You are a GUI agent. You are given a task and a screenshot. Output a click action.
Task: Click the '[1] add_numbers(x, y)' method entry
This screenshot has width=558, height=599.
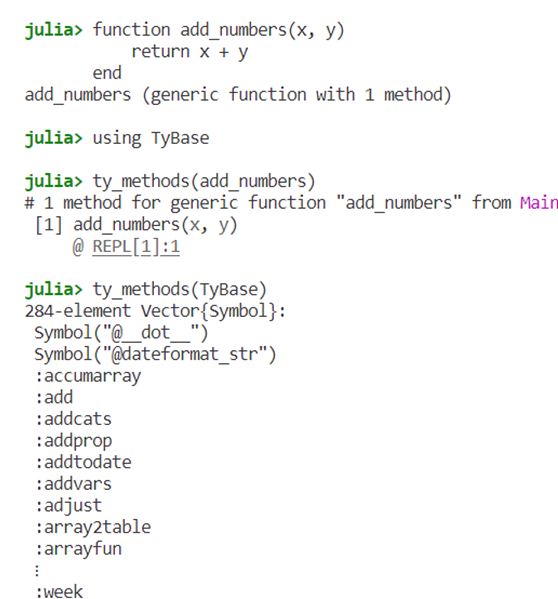(136, 225)
